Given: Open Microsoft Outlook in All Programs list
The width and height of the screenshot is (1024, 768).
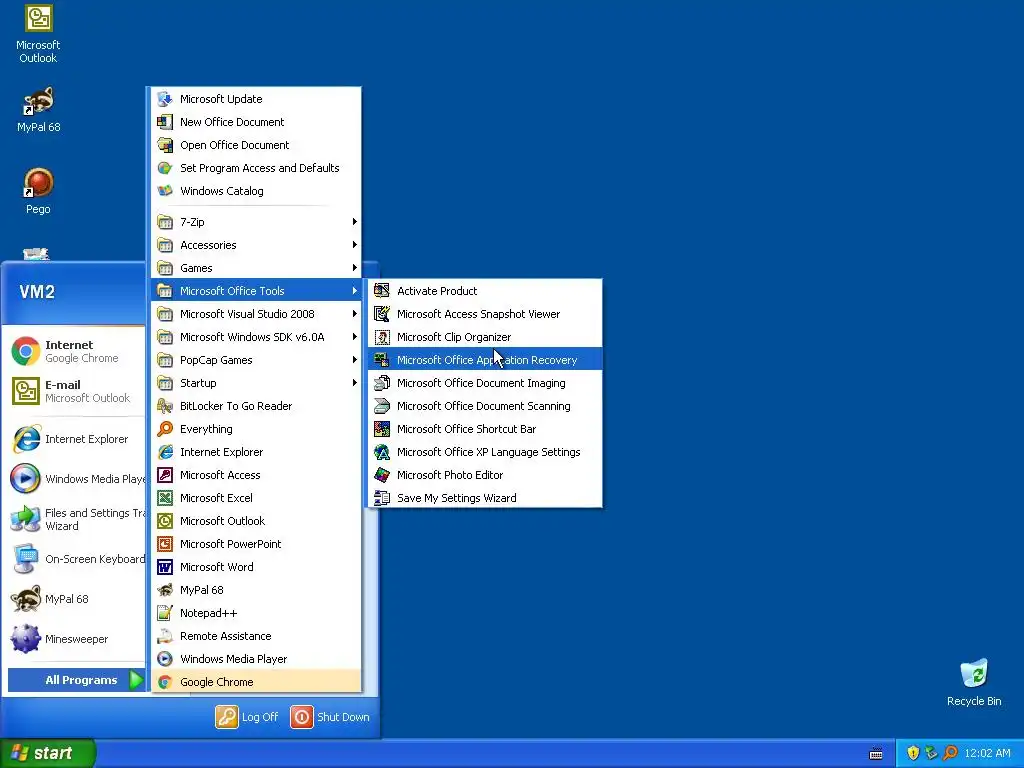Looking at the screenshot, I should pyautogui.click(x=256, y=520).
